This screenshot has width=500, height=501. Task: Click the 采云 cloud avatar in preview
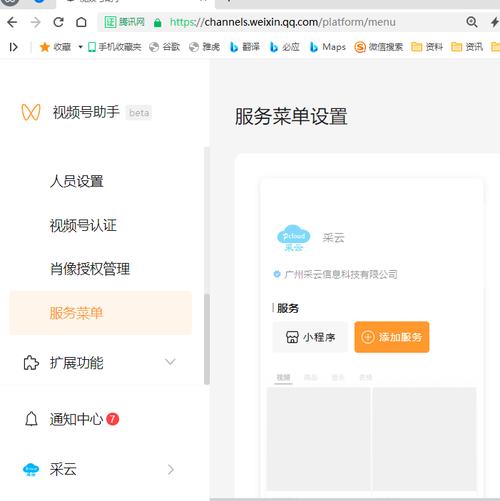[x=293, y=238]
